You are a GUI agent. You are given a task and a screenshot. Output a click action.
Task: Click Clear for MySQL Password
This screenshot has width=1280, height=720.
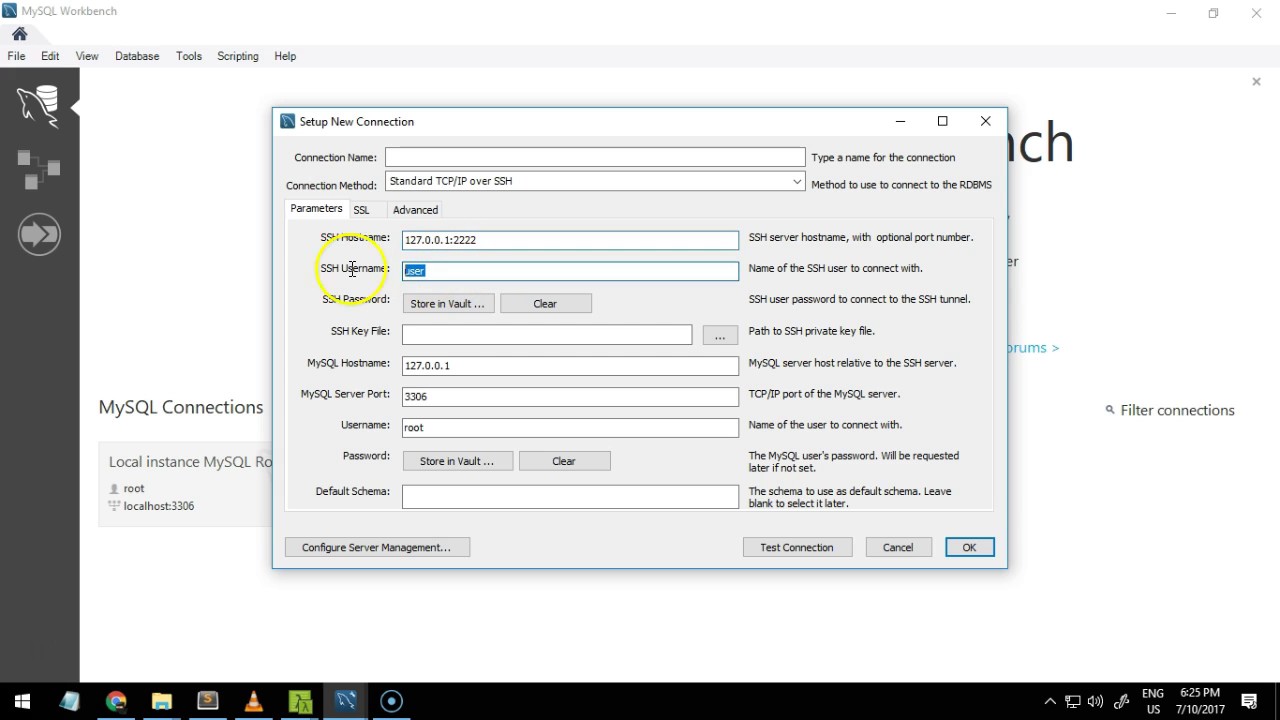tap(564, 461)
